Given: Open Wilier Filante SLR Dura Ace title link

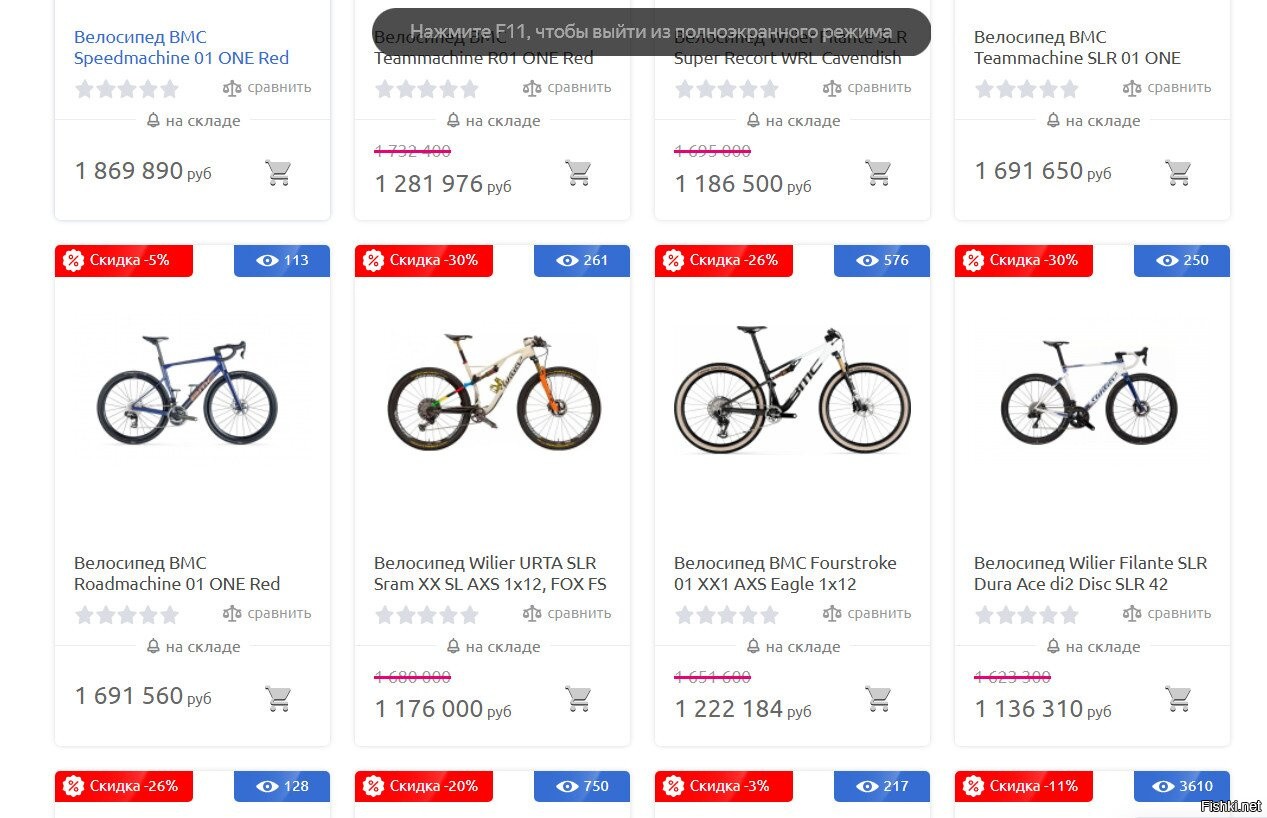Looking at the screenshot, I should click(1090, 573).
